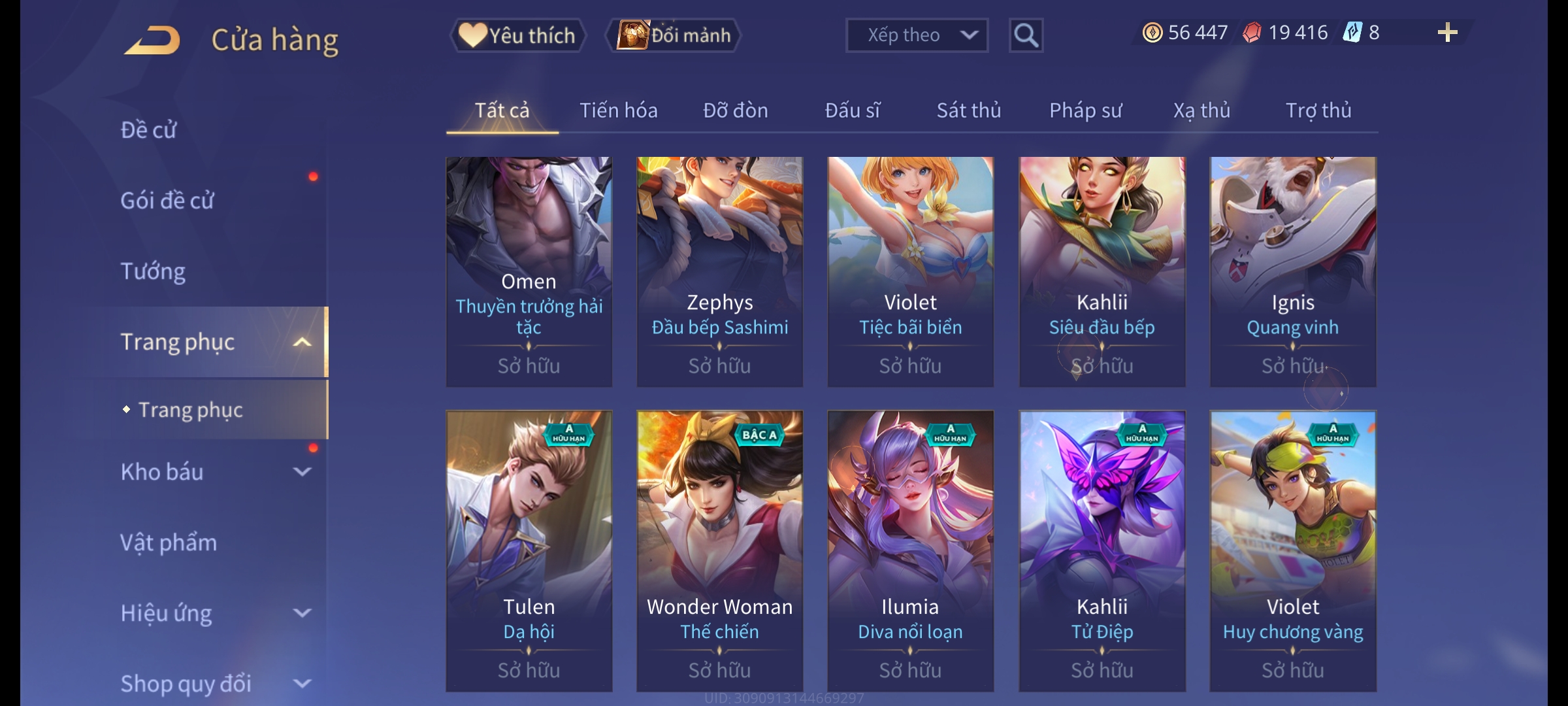Screen dimensions: 1568x706
Task: Tap the blue voucher ticket icon
Action: (x=1352, y=33)
